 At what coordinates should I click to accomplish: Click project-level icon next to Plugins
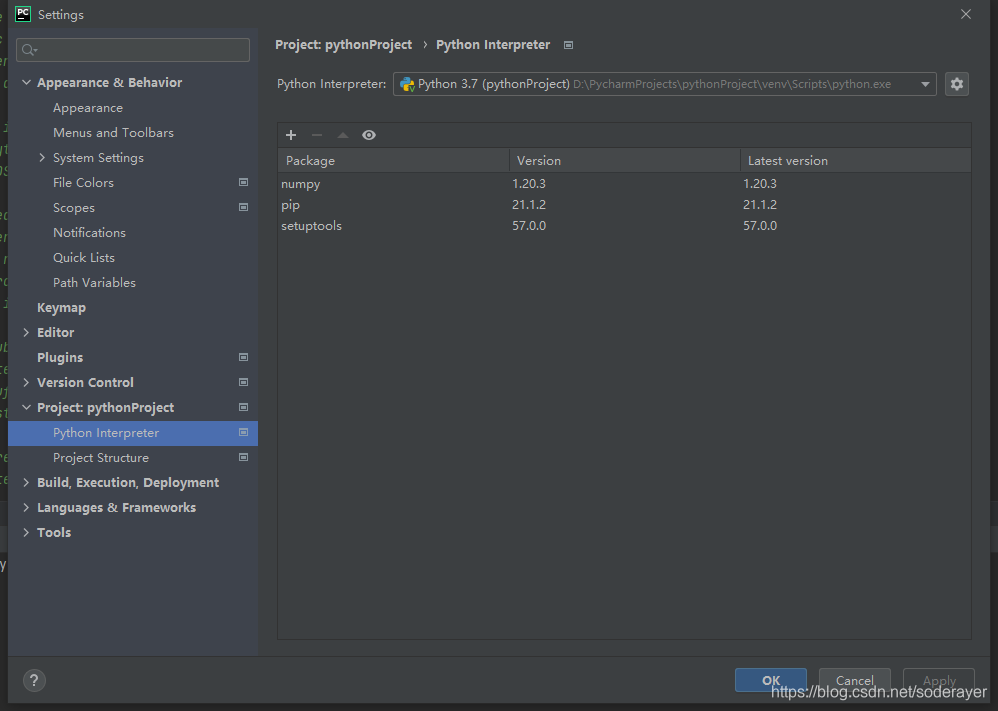(243, 358)
